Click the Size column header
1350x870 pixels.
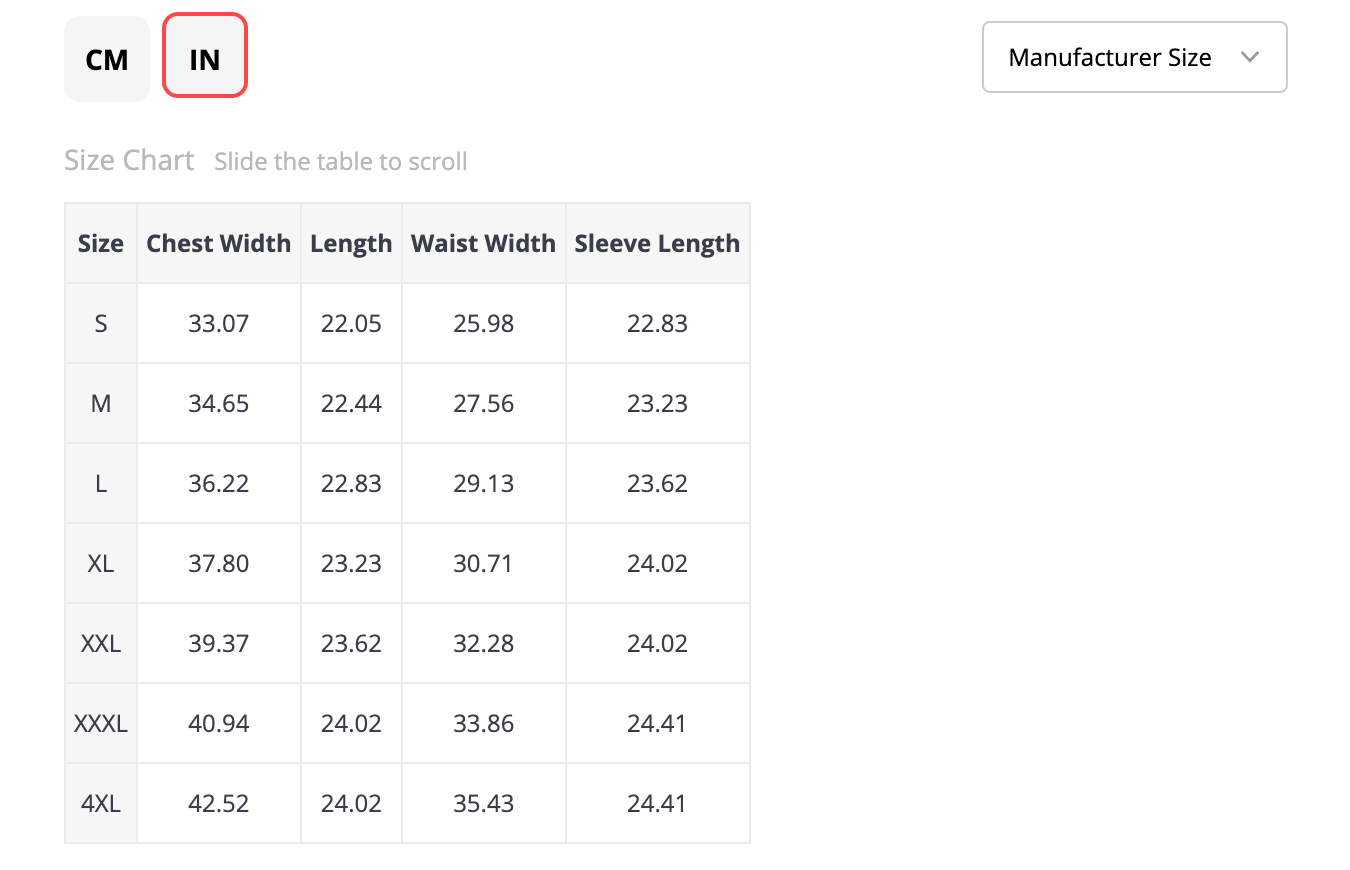click(101, 243)
